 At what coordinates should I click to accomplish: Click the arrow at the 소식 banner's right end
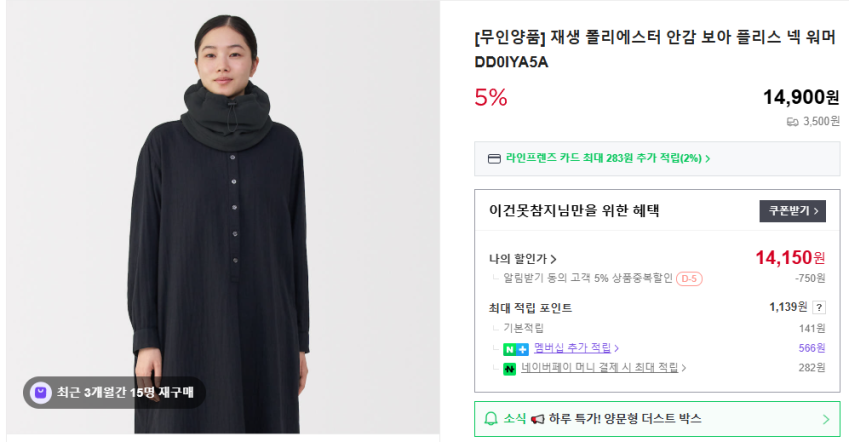click(x=825, y=420)
